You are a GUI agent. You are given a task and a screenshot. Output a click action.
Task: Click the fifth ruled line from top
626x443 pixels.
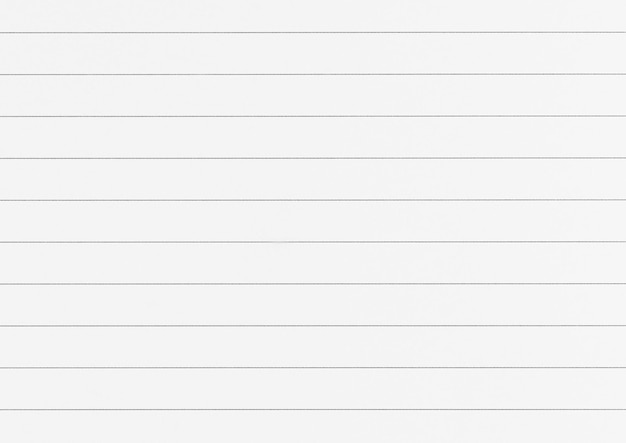pos(313,200)
